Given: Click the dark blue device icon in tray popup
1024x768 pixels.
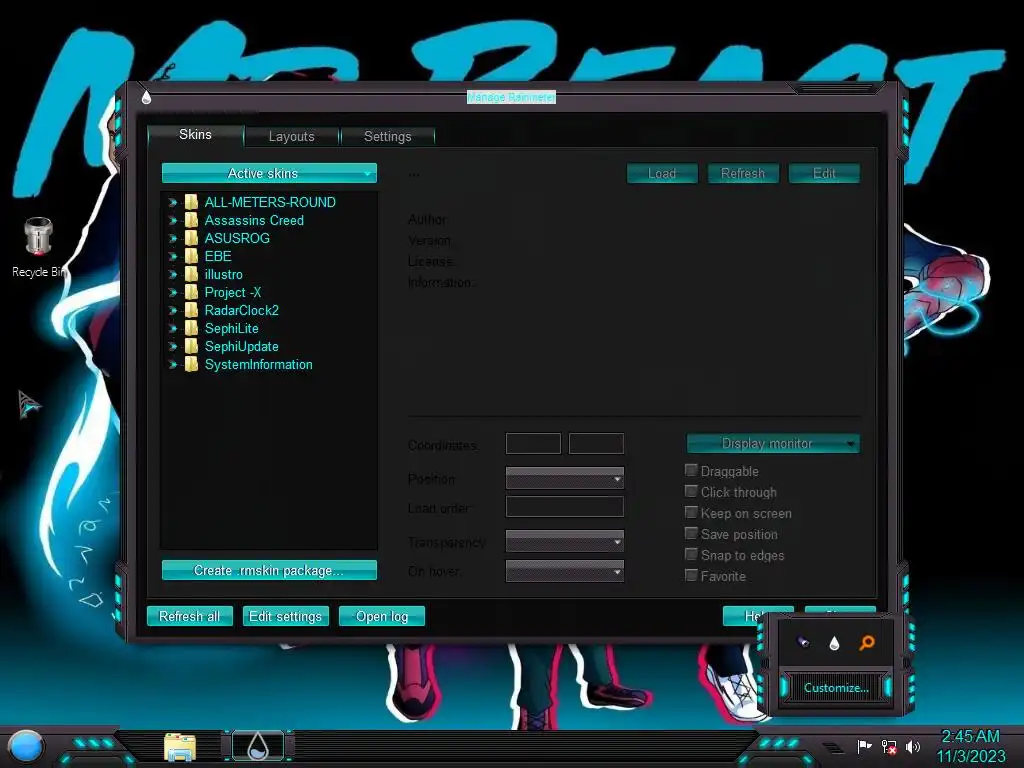Looking at the screenshot, I should coord(803,643).
